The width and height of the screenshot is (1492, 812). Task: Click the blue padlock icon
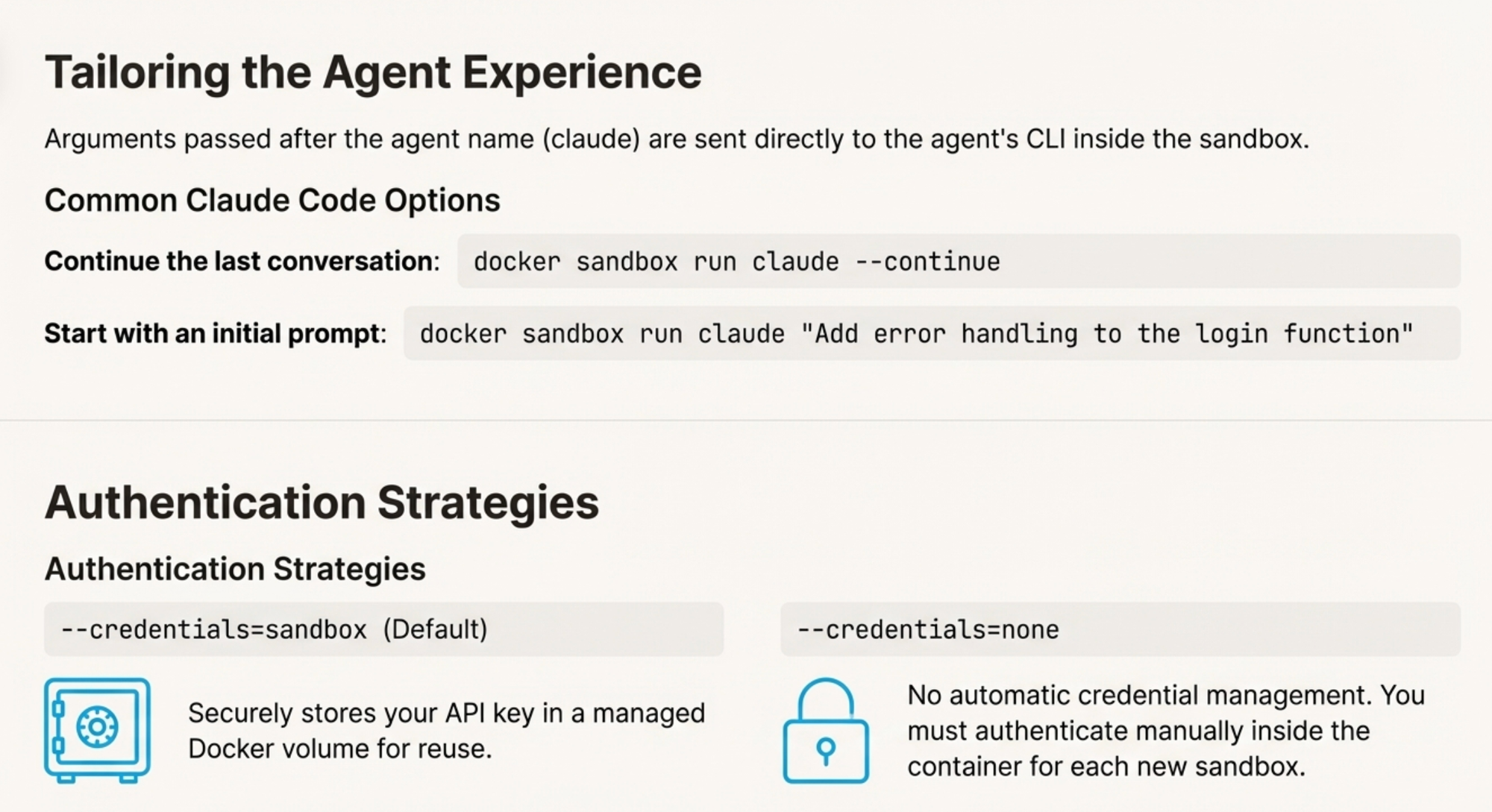[826, 731]
